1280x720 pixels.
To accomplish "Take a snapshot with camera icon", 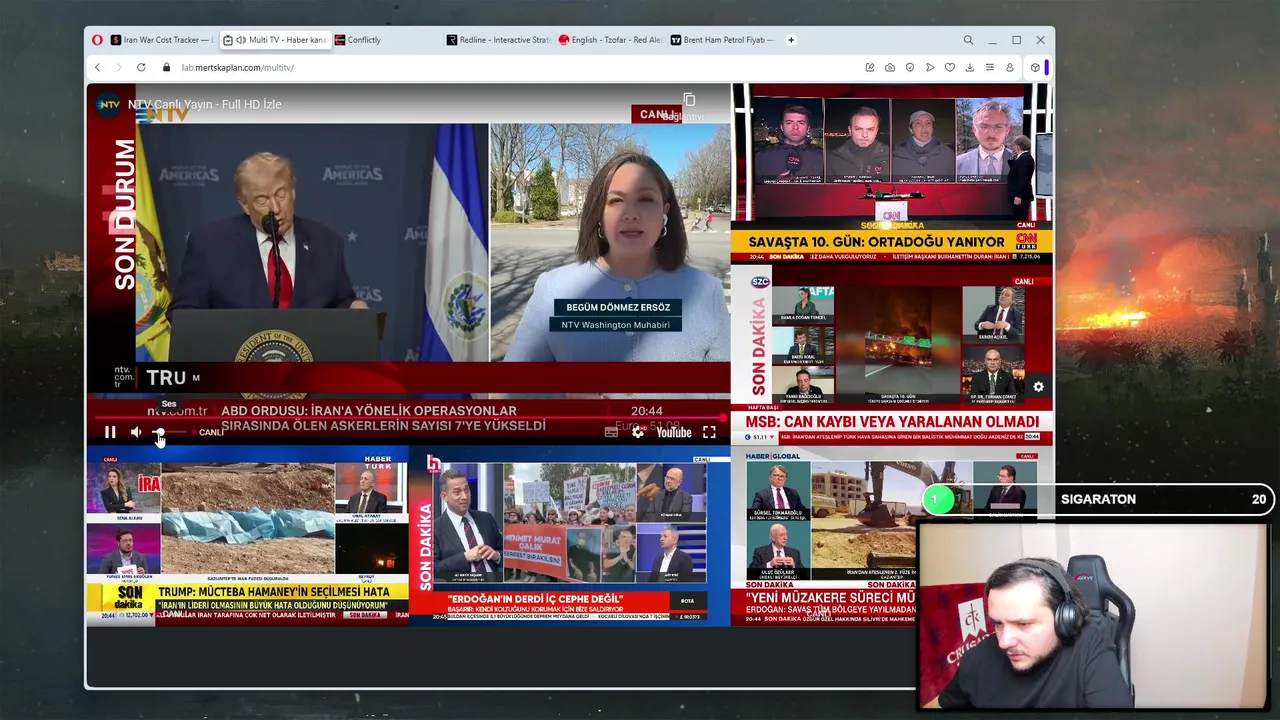I will [x=890, y=67].
